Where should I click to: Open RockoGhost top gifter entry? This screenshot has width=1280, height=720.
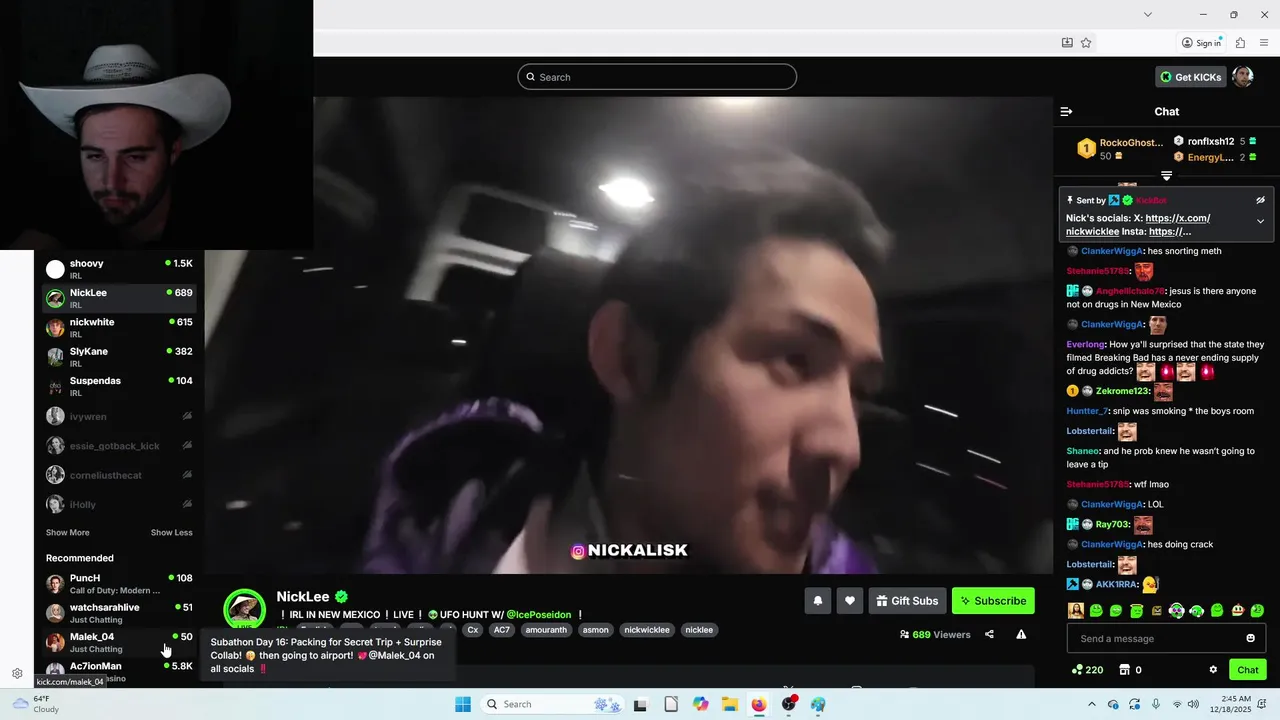coord(1118,149)
